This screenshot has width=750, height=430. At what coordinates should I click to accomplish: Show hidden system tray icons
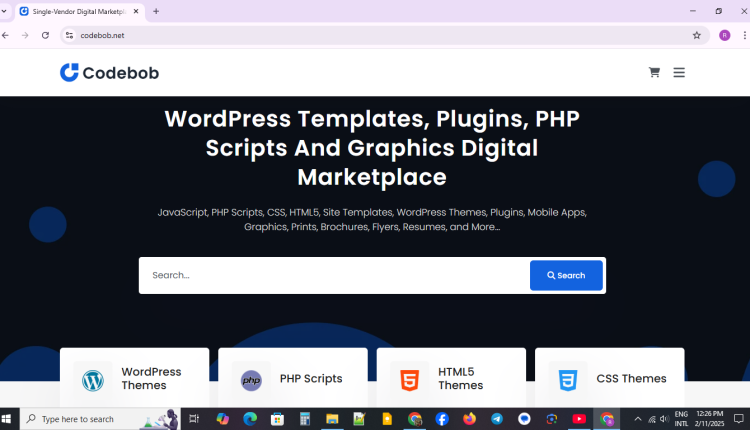[x=638, y=419]
